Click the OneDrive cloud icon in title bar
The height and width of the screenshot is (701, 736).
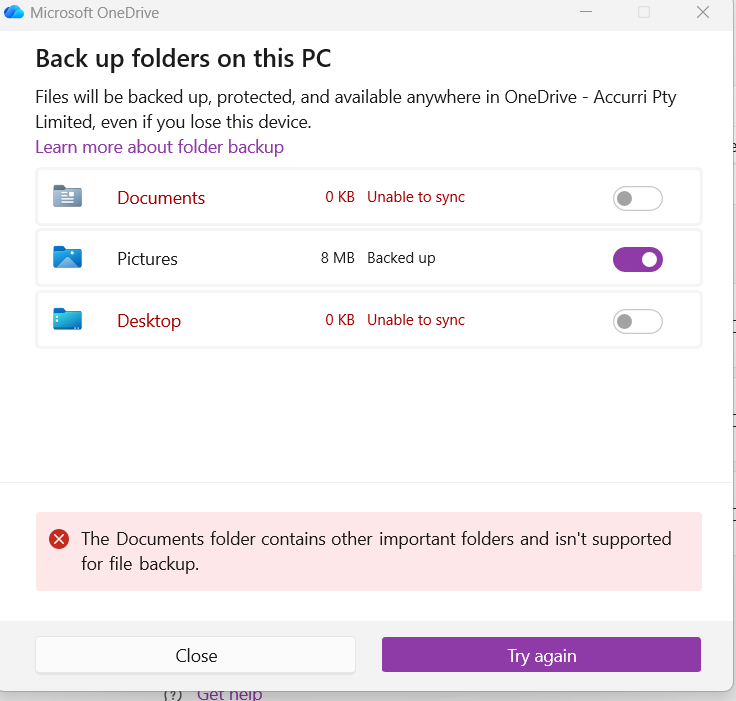(14, 13)
